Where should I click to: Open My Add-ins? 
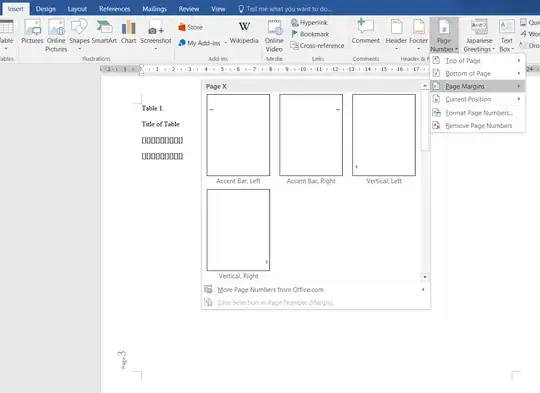tap(199, 43)
